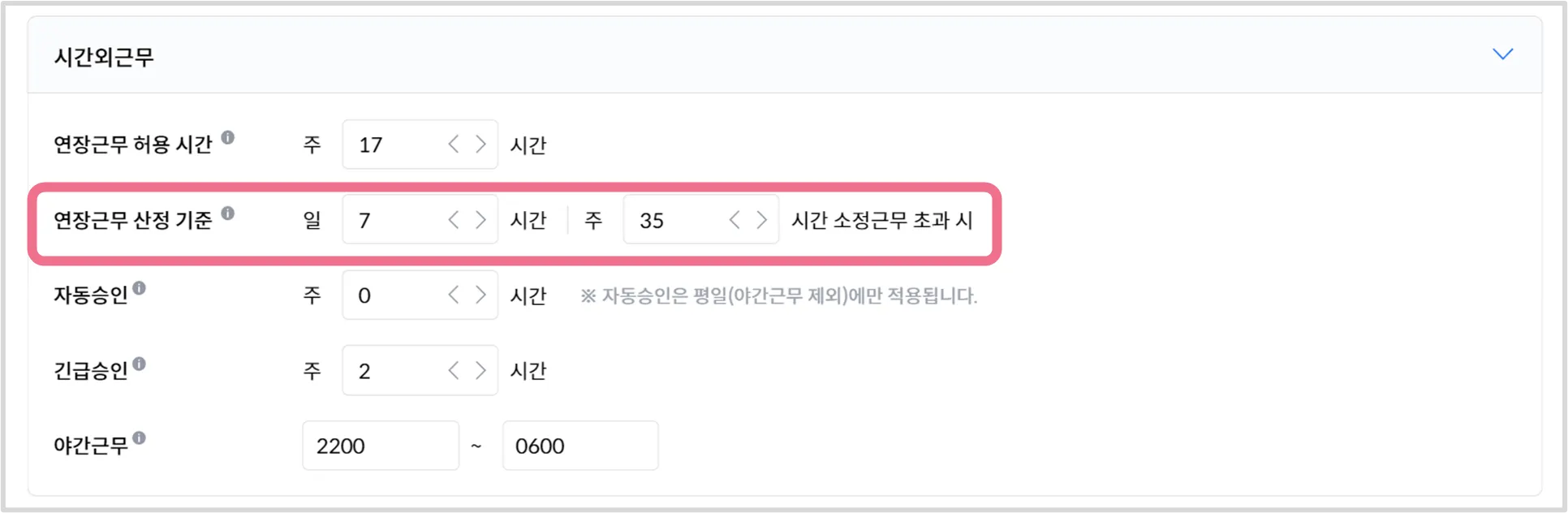The height and width of the screenshot is (513, 1568).
Task: Click the 야간근무 start time field 2200
Action: [380, 446]
